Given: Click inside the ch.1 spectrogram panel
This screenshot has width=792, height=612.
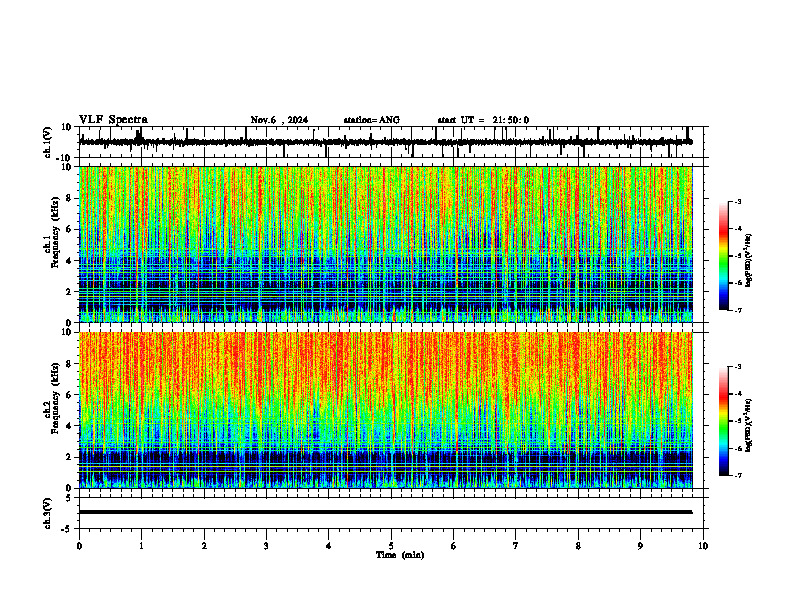Looking at the screenshot, I should point(386,244).
